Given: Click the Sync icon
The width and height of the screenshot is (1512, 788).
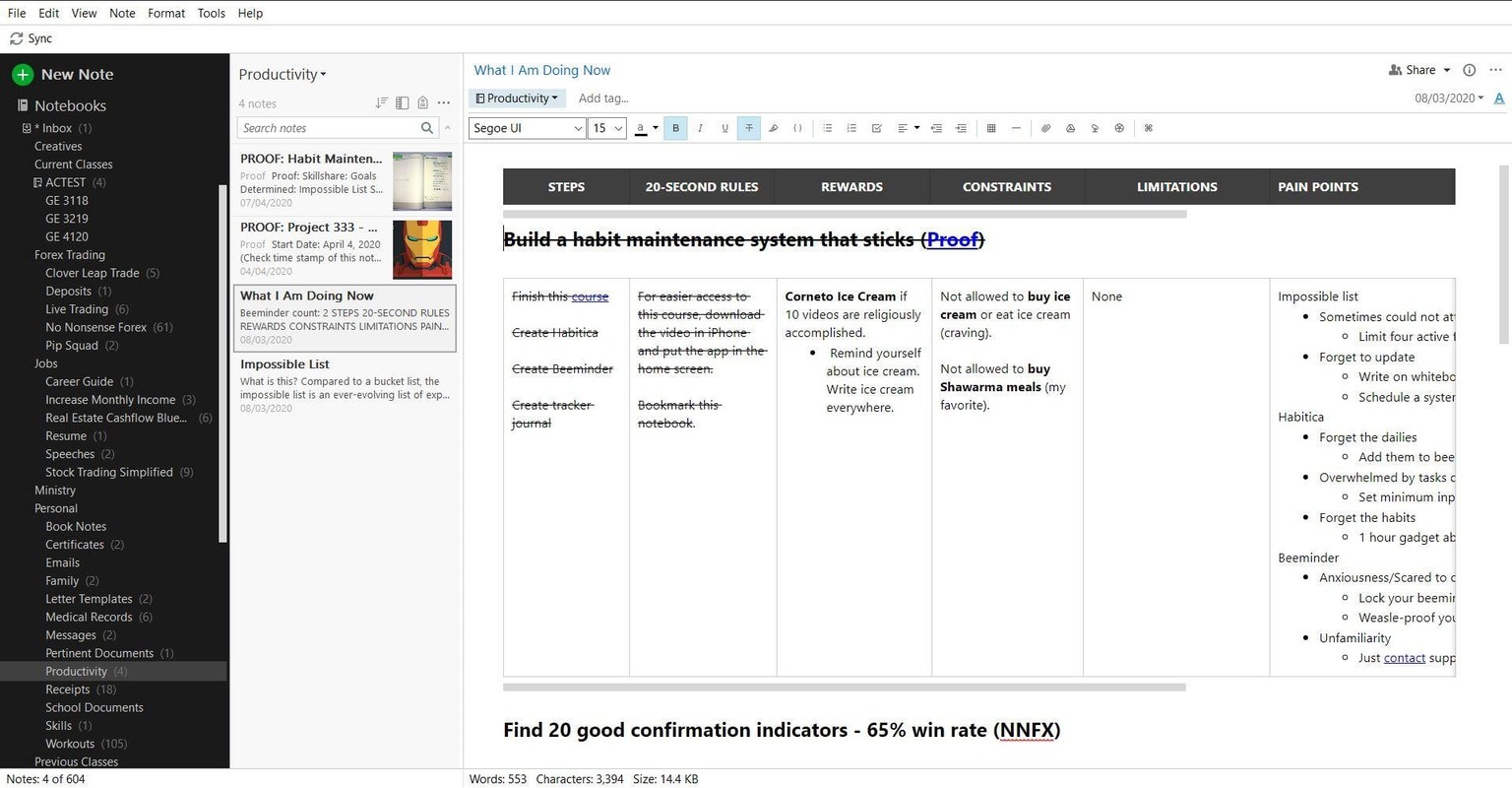Looking at the screenshot, I should (16, 38).
